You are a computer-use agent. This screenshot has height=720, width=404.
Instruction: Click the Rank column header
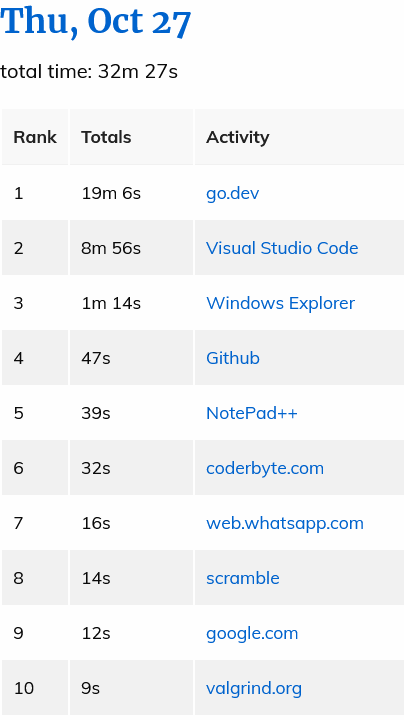pos(35,137)
